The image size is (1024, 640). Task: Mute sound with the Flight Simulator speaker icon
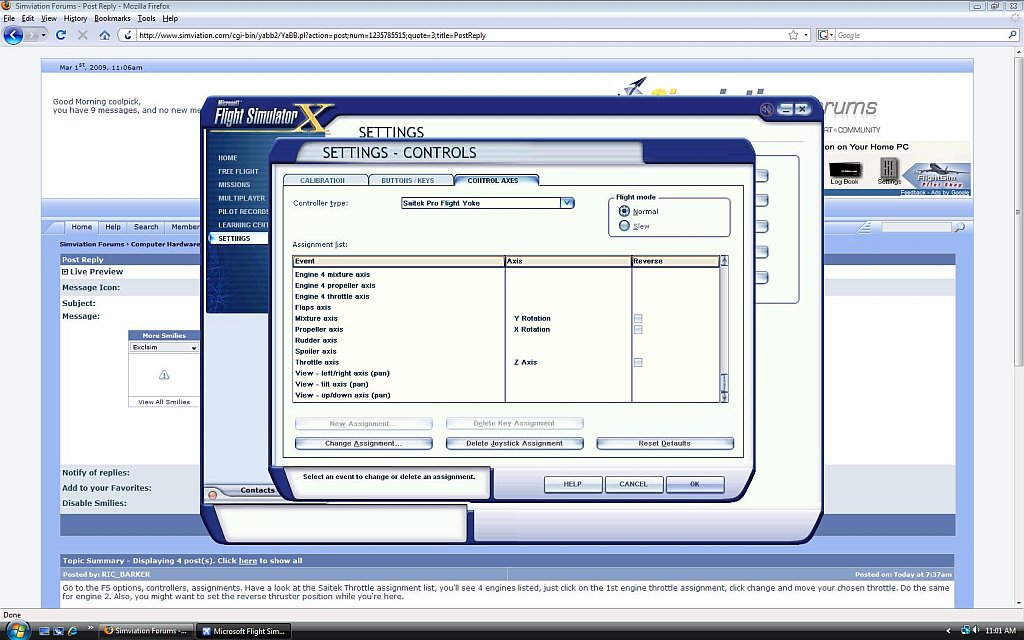pyautogui.click(x=767, y=109)
